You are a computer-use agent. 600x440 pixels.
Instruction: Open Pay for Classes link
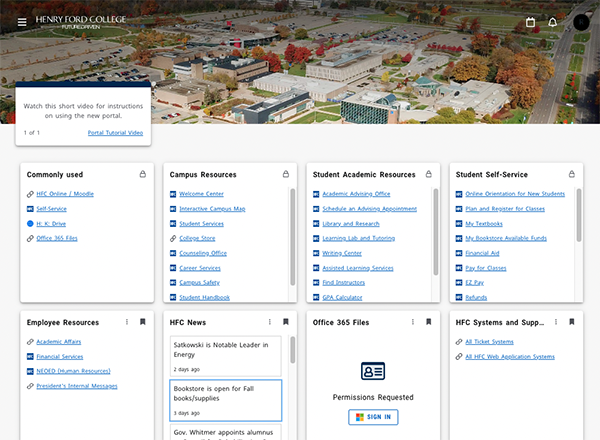click(x=486, y=268)
